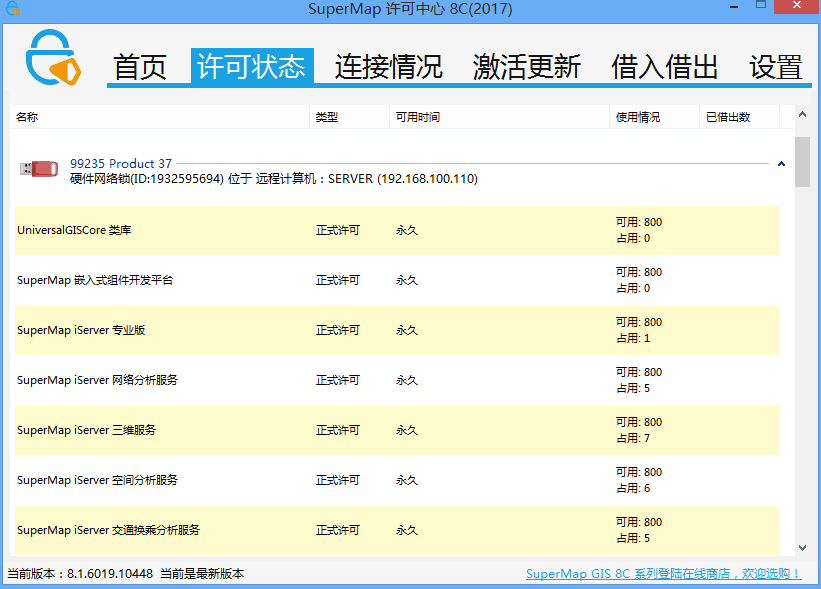Click the scrollbar down arrow
Viewport: 821px width, 589px height.
[802, 548]
